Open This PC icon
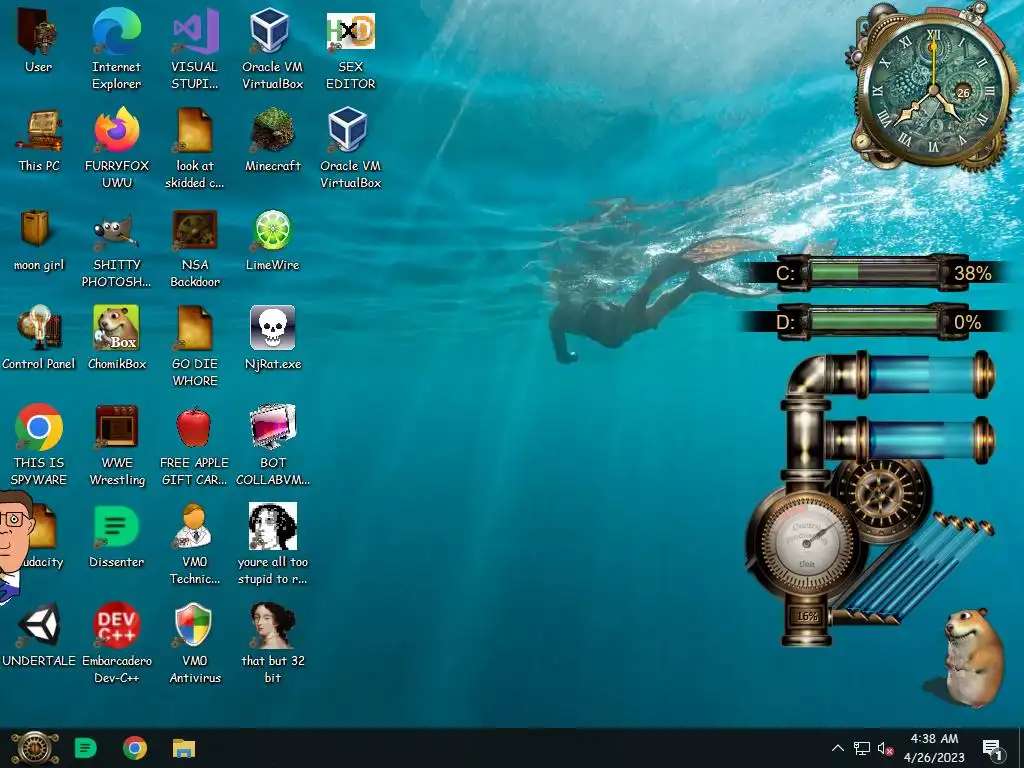The width and height of the screenshot is (1024, 768). tap(39, 140)
